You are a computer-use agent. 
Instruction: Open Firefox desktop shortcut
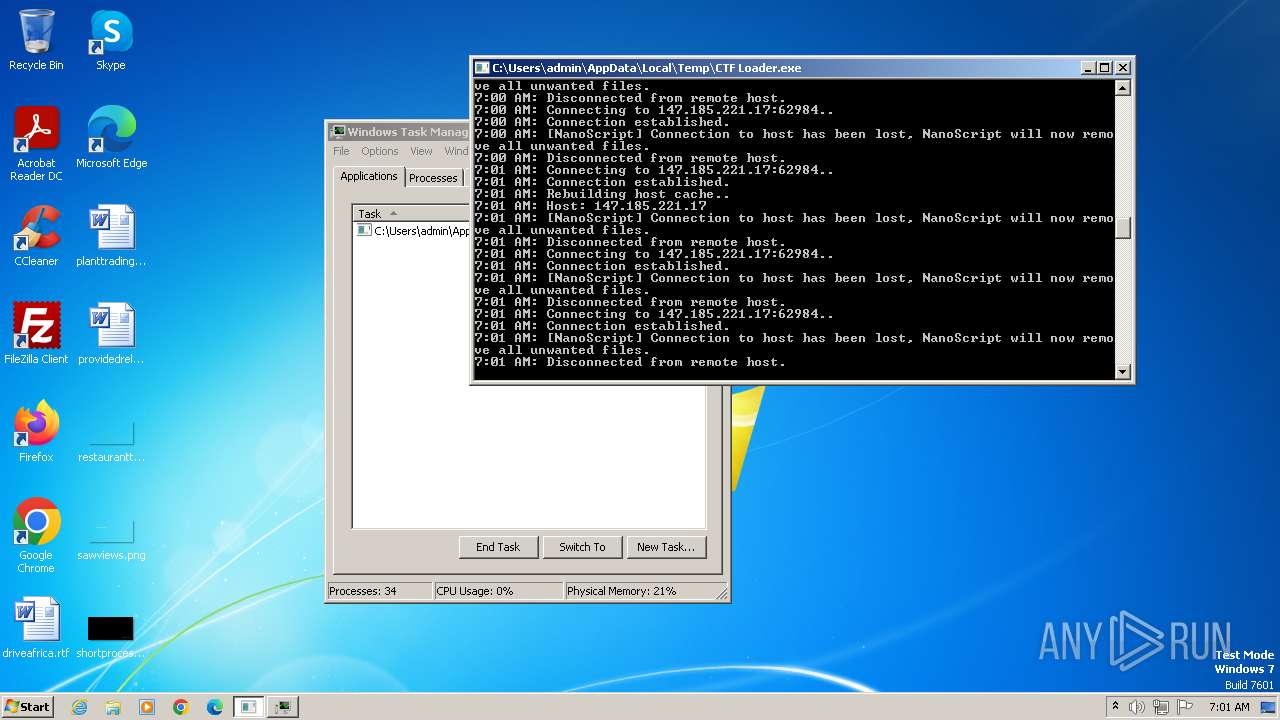tap(36, 431)
